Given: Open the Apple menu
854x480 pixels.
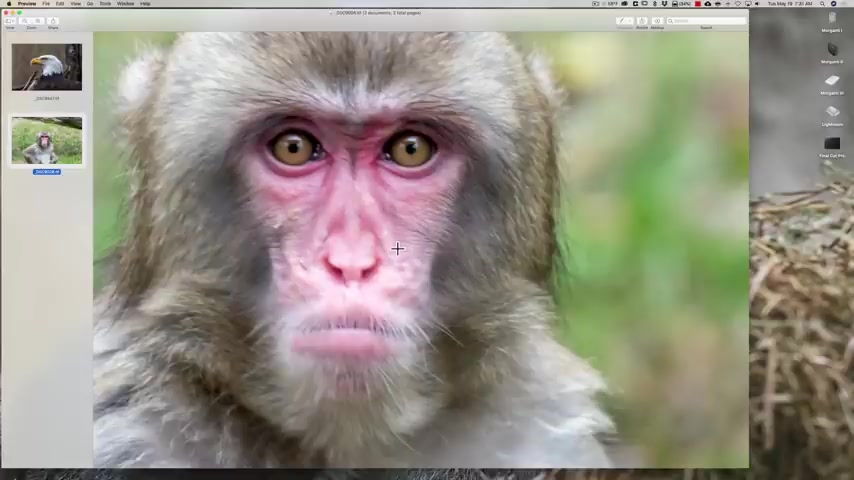Looking at the screenshot, I should coord(9,4).
